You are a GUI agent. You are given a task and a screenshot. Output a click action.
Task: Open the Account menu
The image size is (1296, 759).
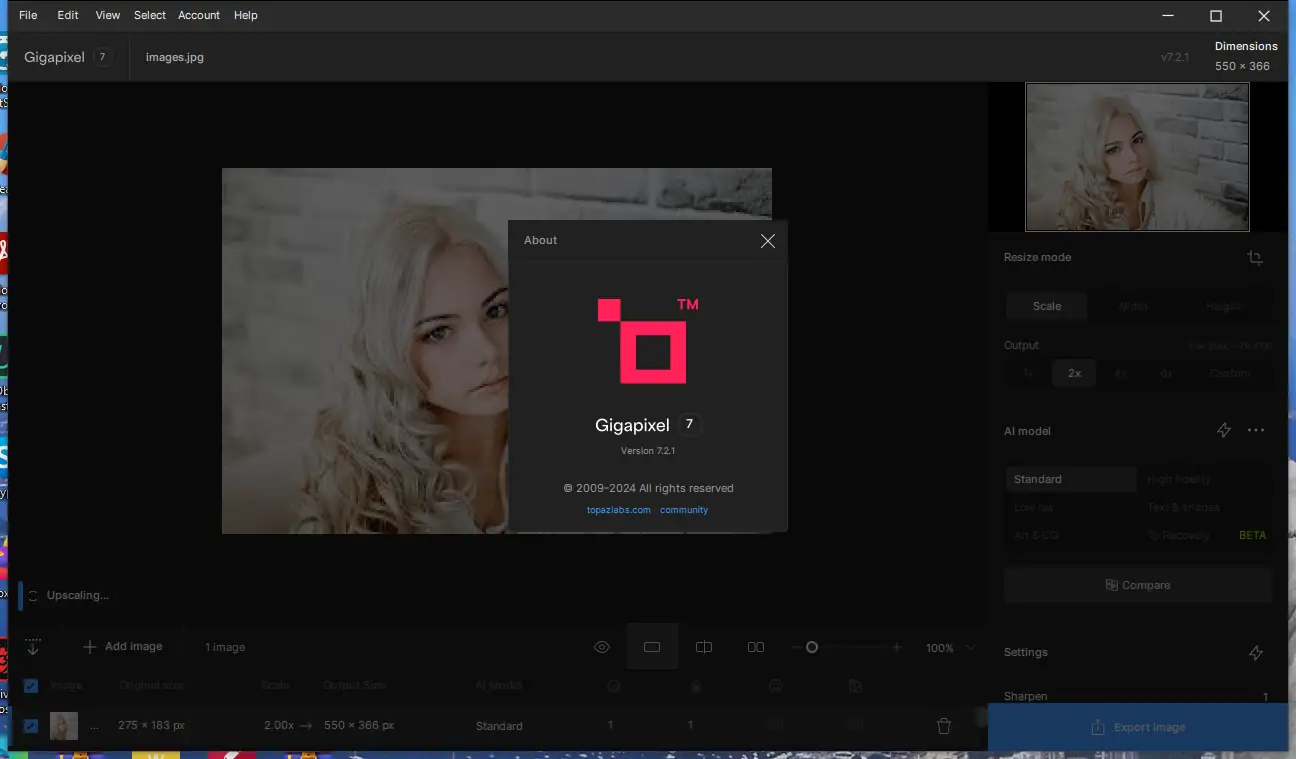pyautogui.click(x=199, y=15)
